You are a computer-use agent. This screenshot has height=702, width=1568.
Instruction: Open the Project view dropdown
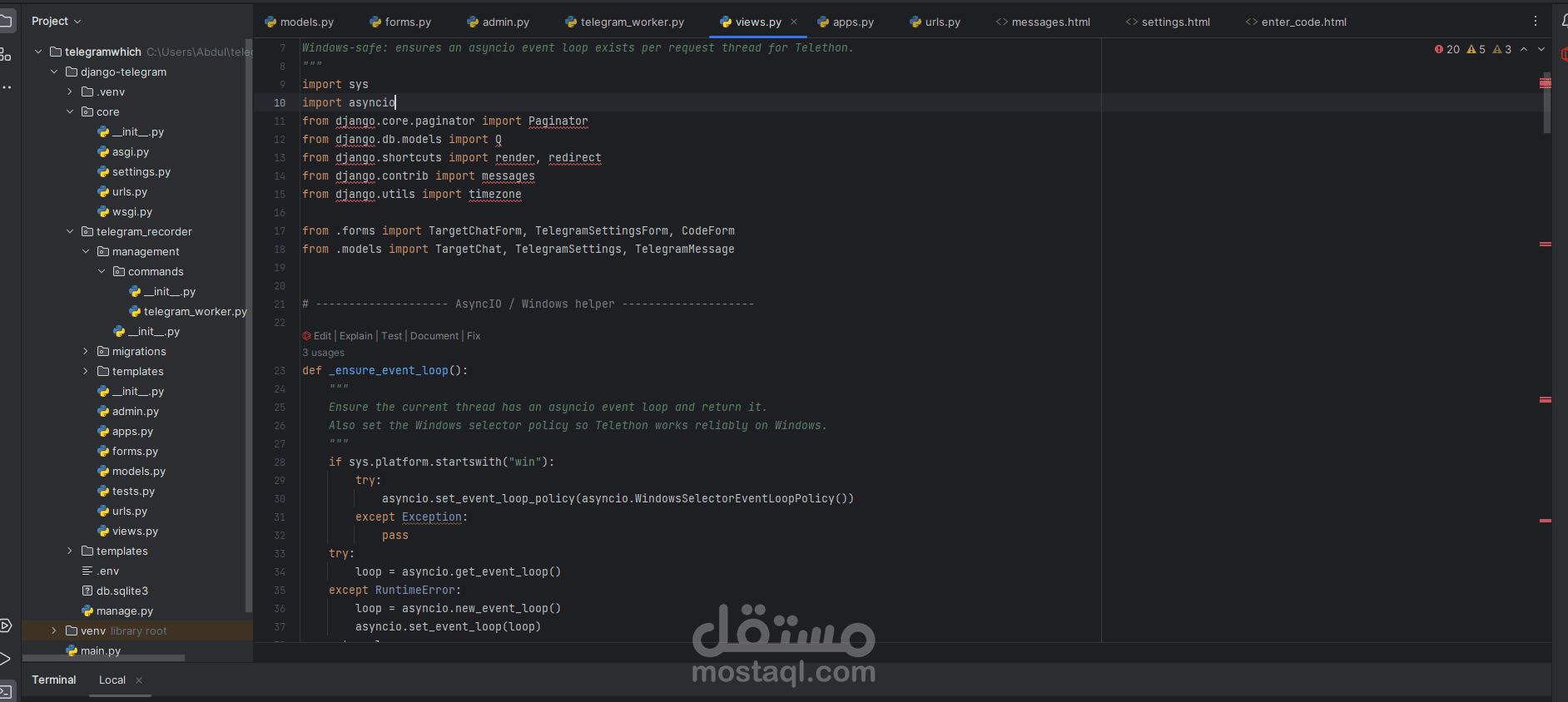click(x=56, y=21)
